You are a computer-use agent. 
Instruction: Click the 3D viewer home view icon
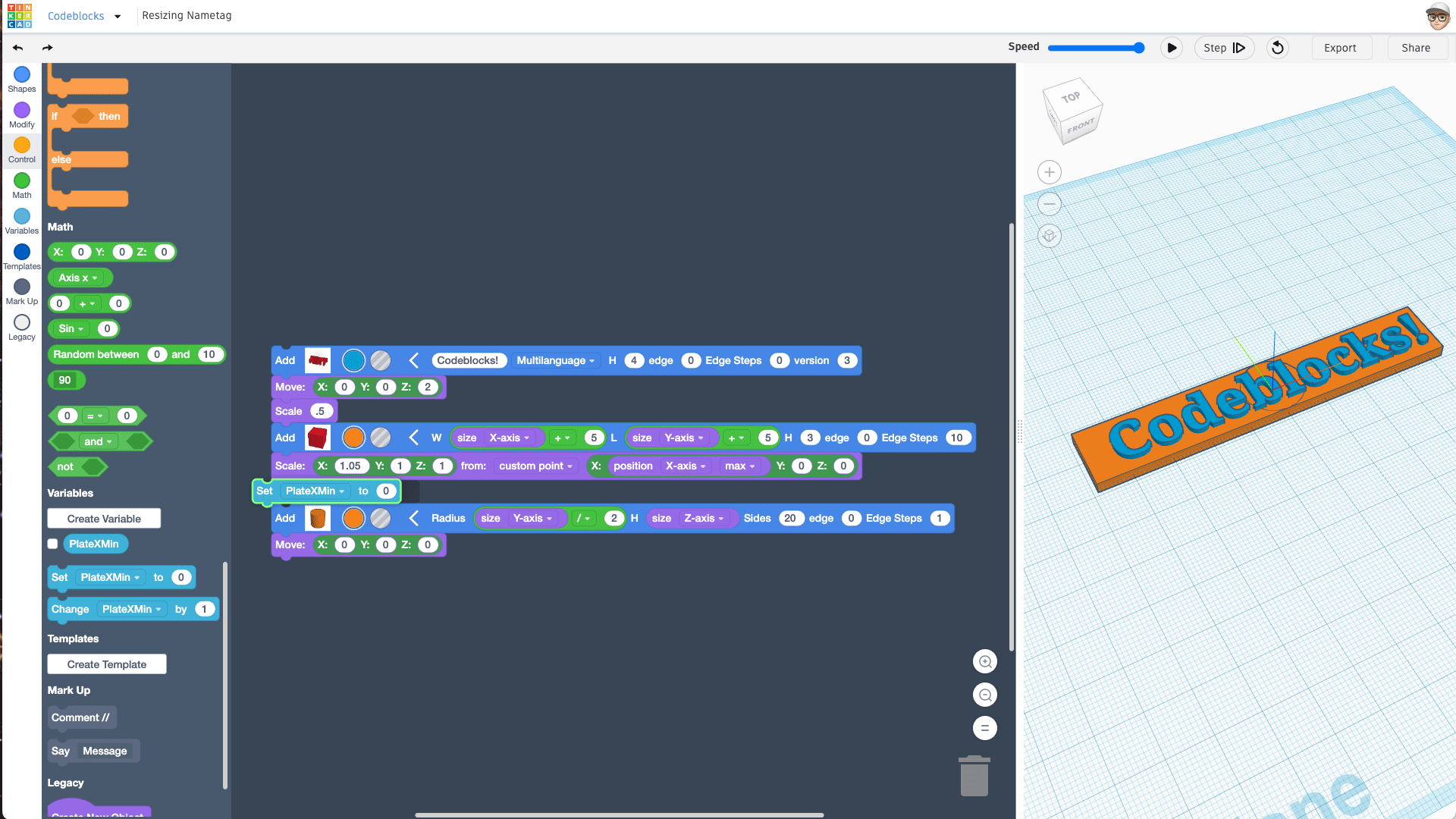(x=1050, y=236)
